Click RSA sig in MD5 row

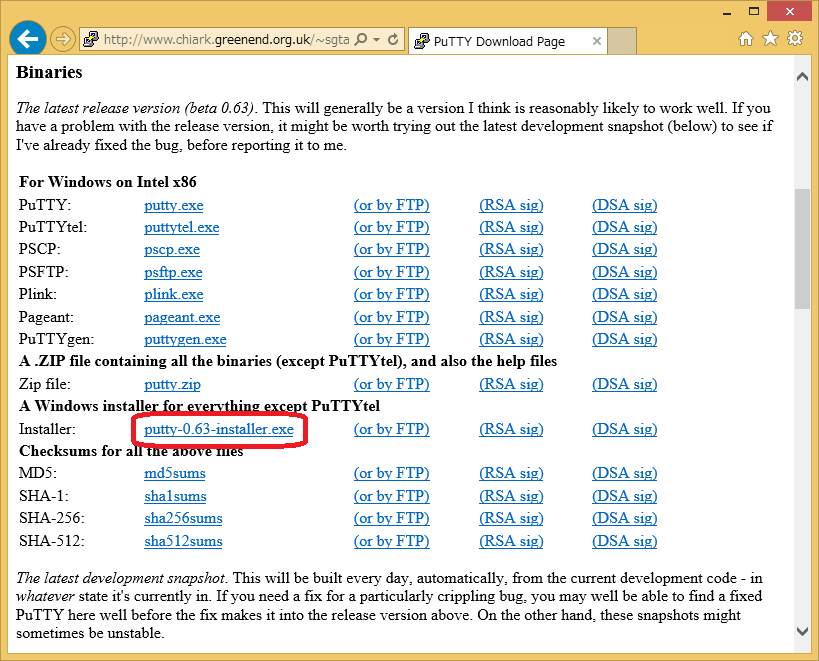[511, 474]
